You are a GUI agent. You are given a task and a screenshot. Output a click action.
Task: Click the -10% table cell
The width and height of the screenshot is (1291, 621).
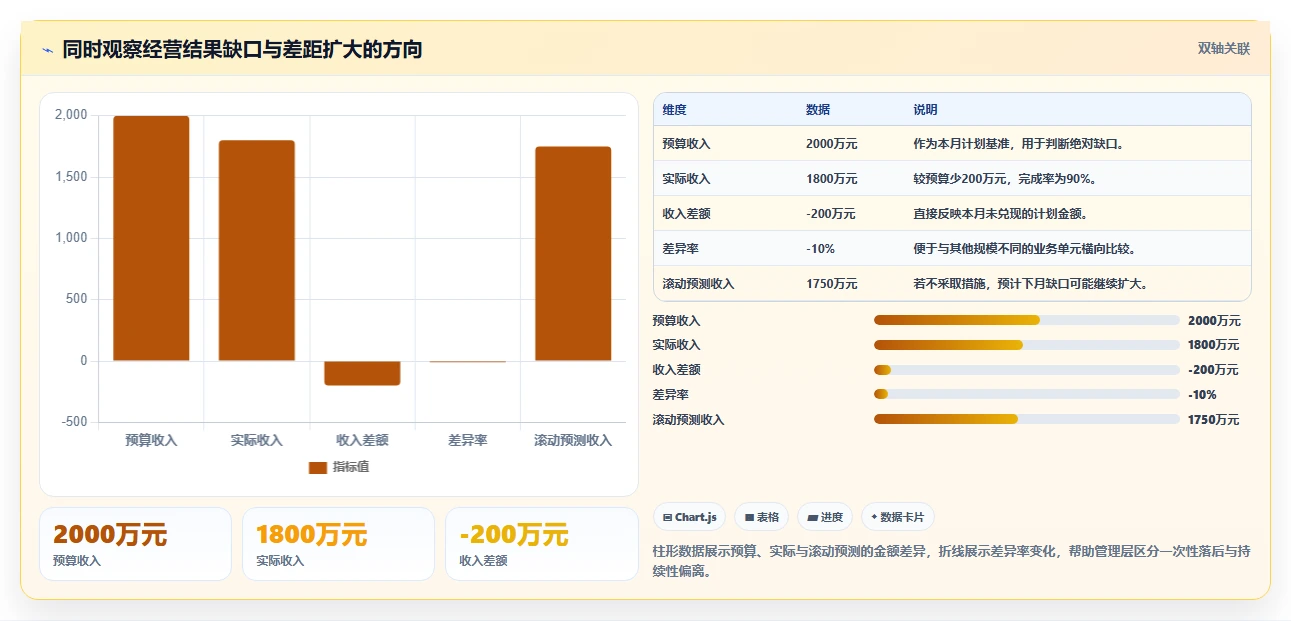(x=820, y=249)
